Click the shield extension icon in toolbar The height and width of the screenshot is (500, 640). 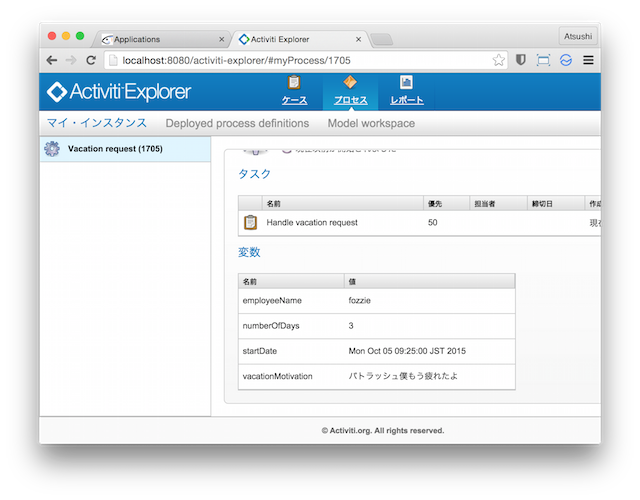coord(521,60)
